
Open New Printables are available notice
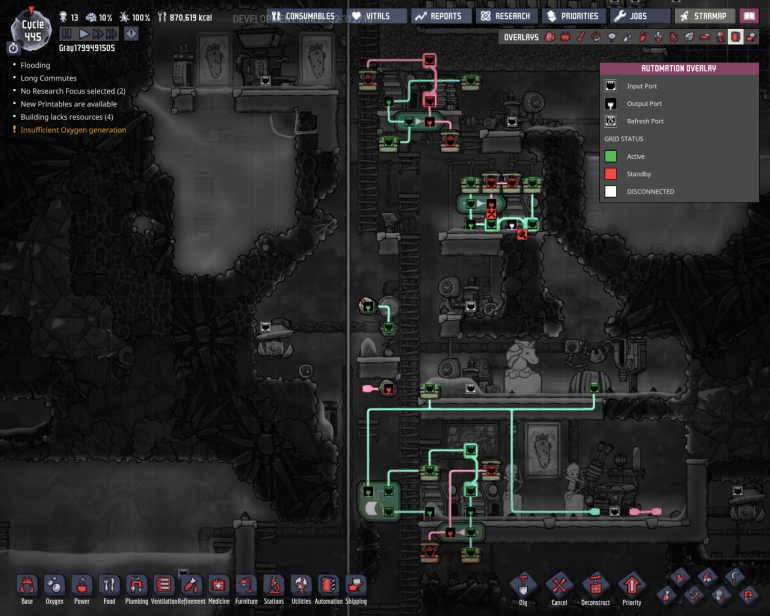point(68,104)
